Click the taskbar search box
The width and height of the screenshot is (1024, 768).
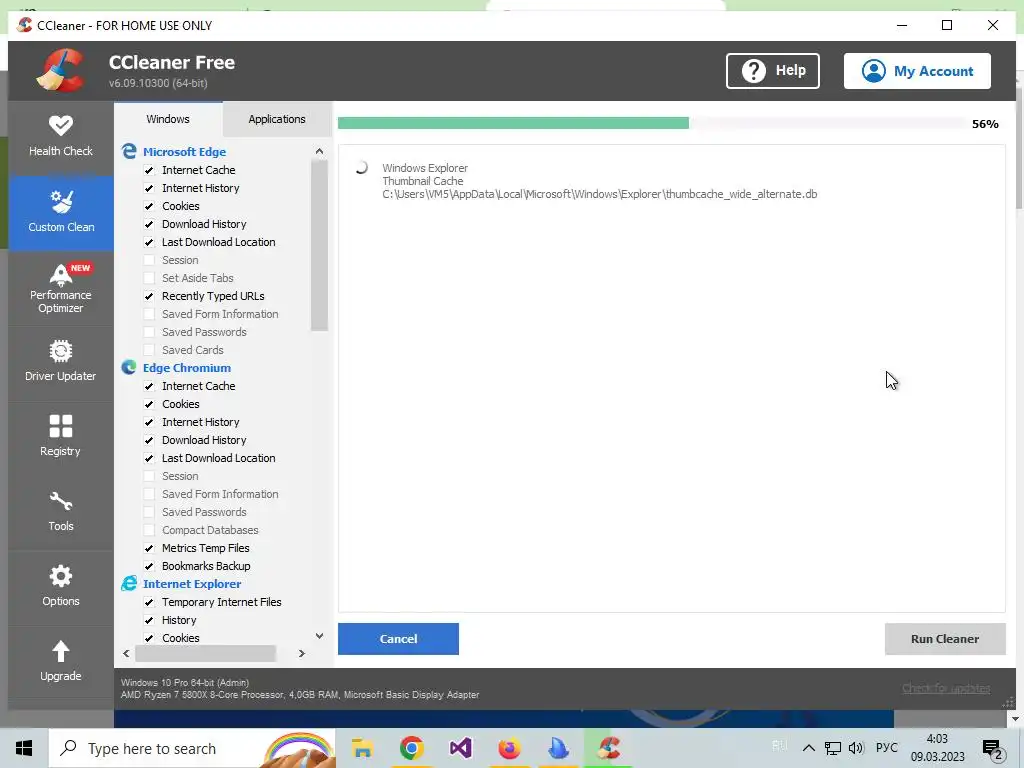pos(192,748)
